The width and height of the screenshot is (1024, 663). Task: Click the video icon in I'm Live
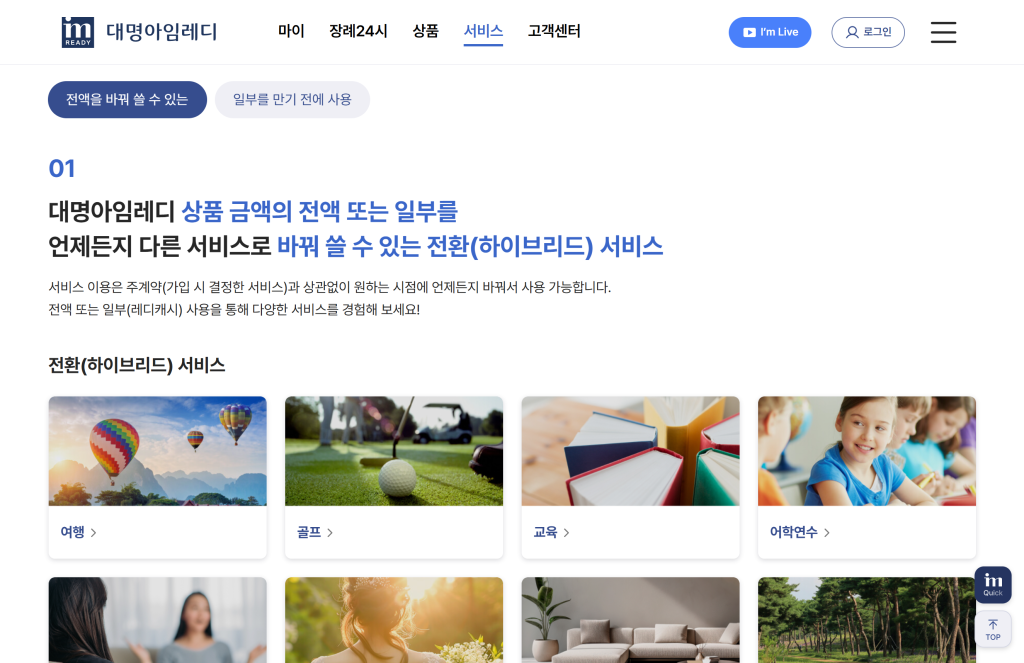(x=750, y=32)
